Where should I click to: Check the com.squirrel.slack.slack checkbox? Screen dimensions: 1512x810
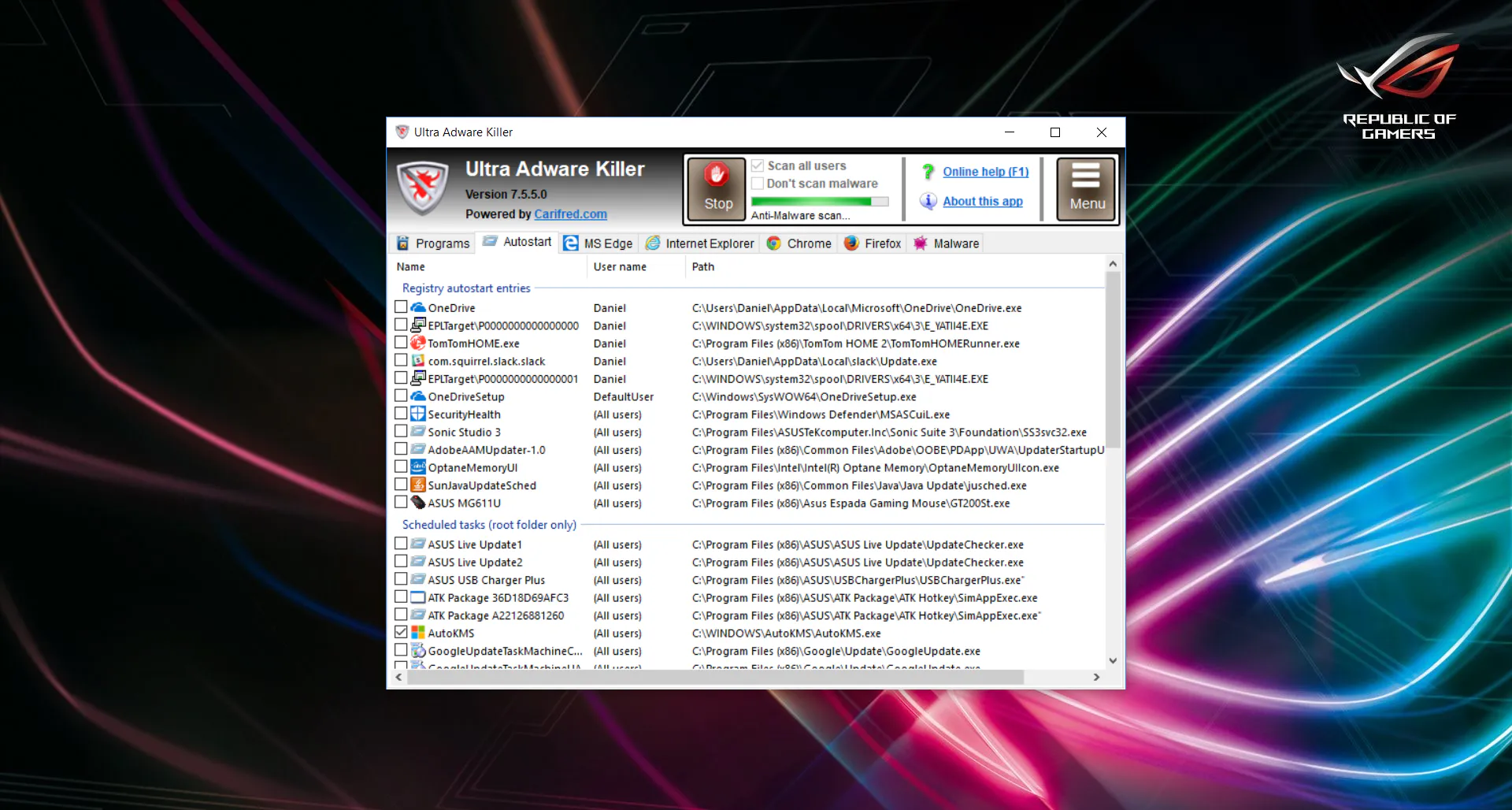(x=401, y=360)
